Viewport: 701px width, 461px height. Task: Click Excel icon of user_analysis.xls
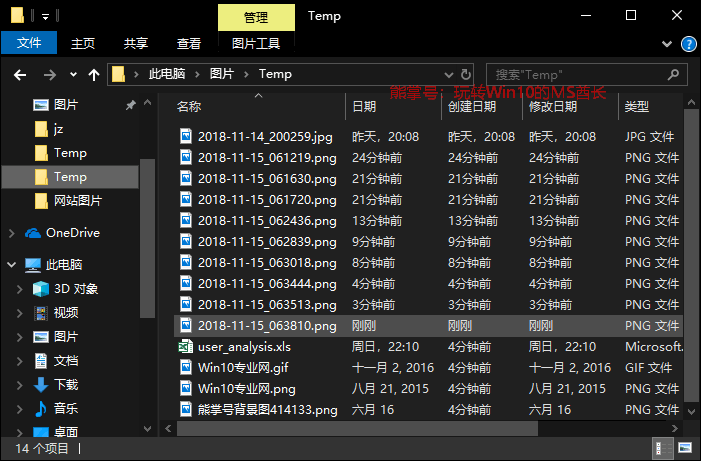[186, 347]
